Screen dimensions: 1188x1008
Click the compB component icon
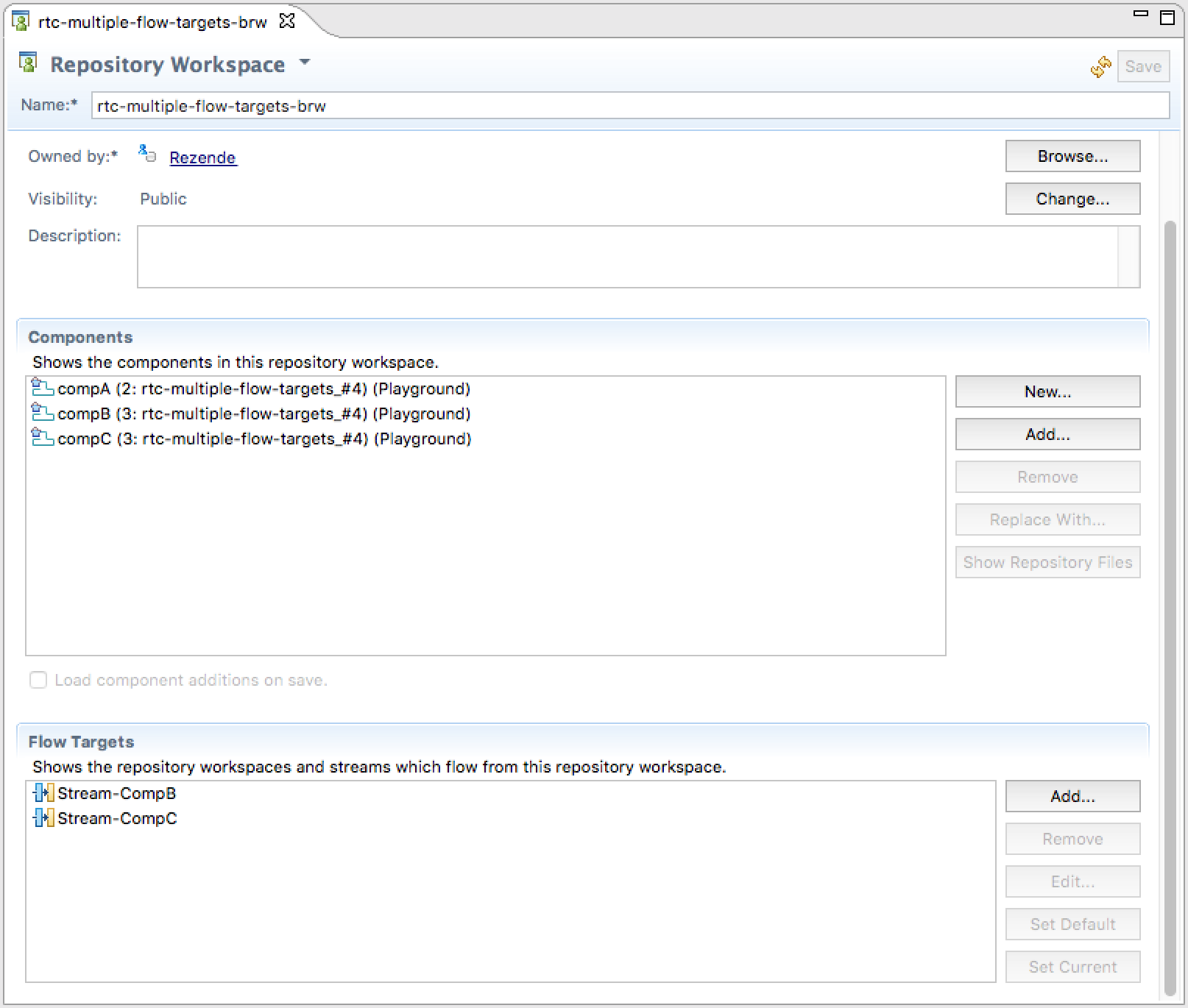click(x=42, y=413)
